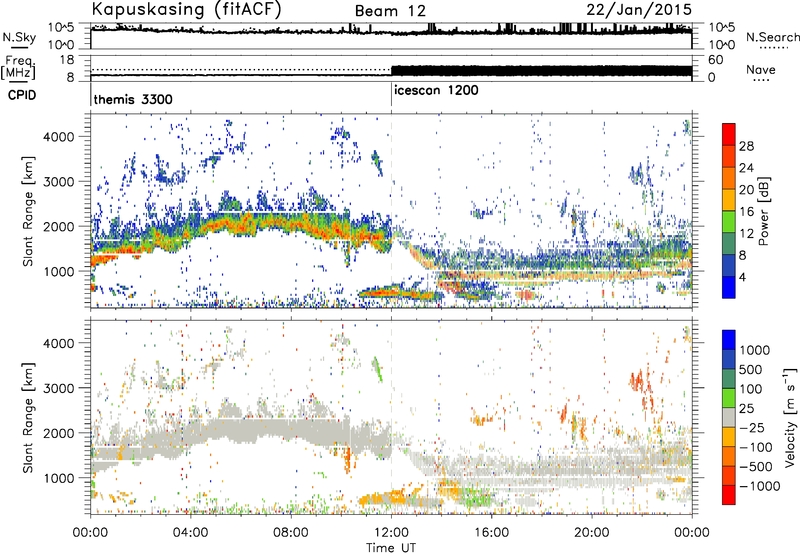Viewport: 800px width, 554px height.
Task: Click the left "10^5" noise axis tick
Action: (x=61, y=28)
